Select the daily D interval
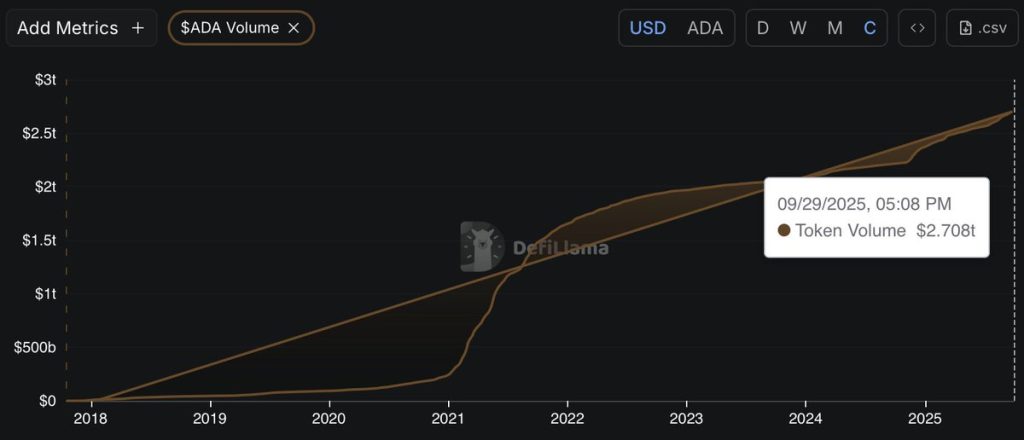1024x440 pixels. [x=763, y=28]
